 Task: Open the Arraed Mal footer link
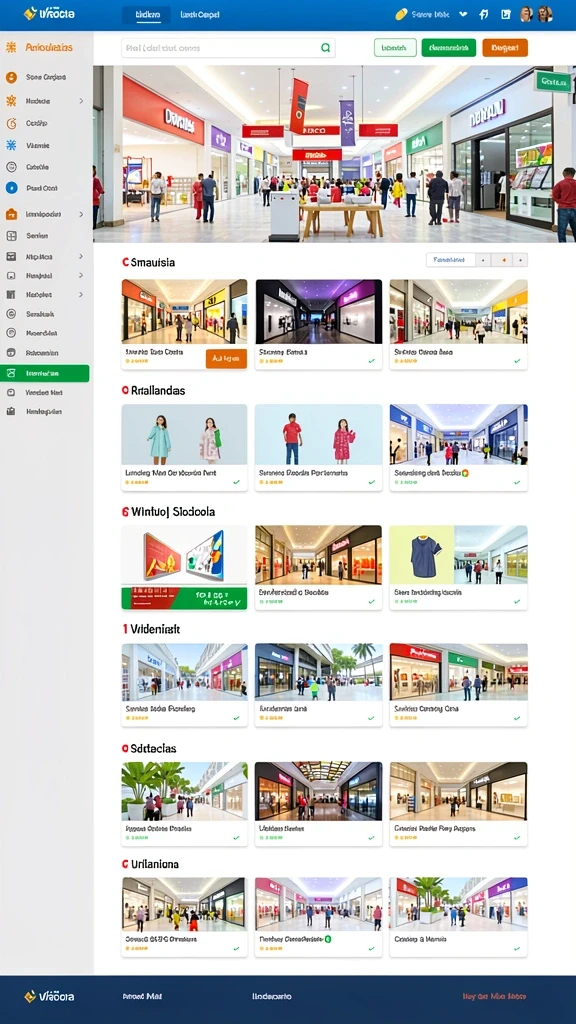click(x=142, y=997)
